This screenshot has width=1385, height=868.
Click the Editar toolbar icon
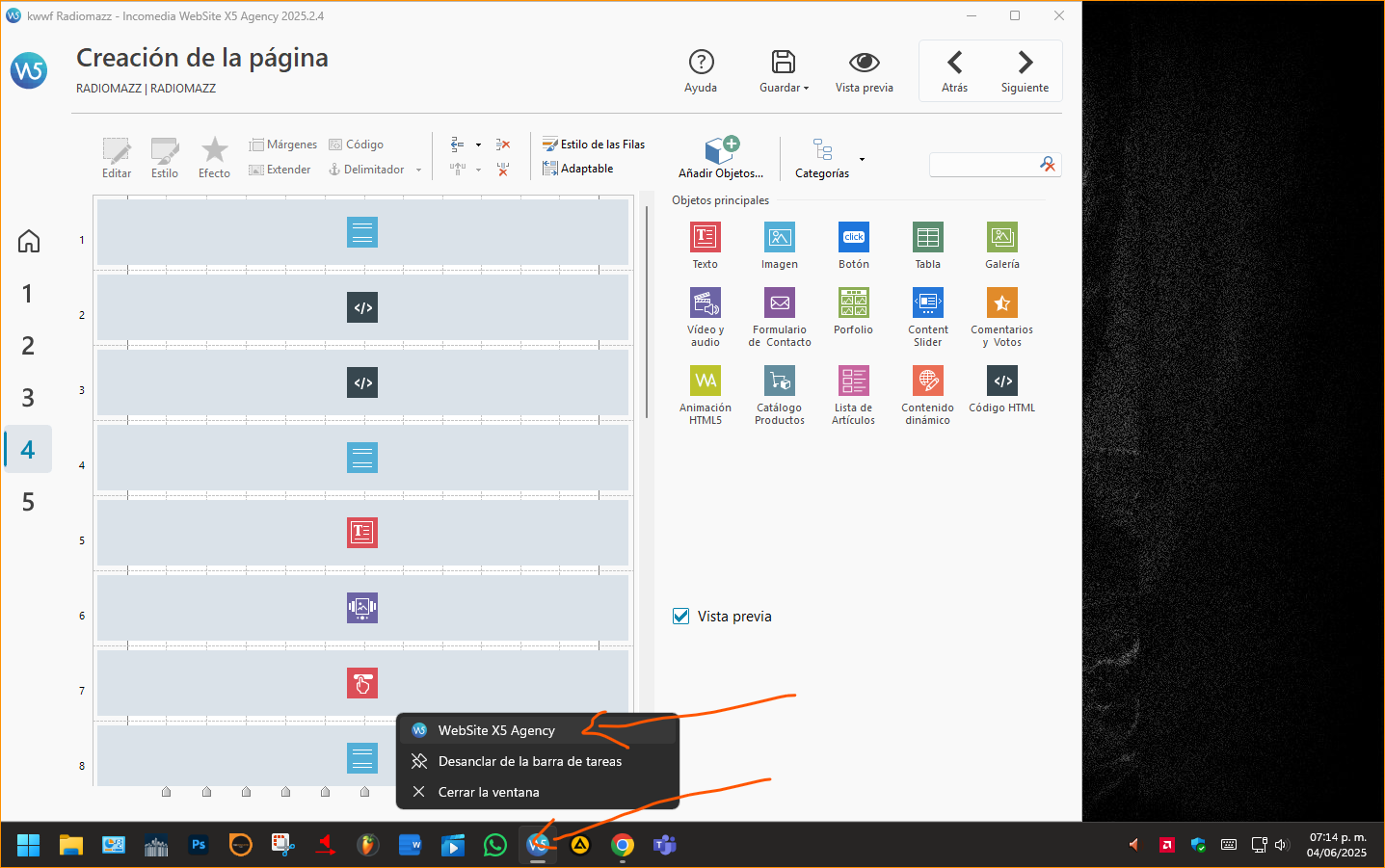point(117,150)
